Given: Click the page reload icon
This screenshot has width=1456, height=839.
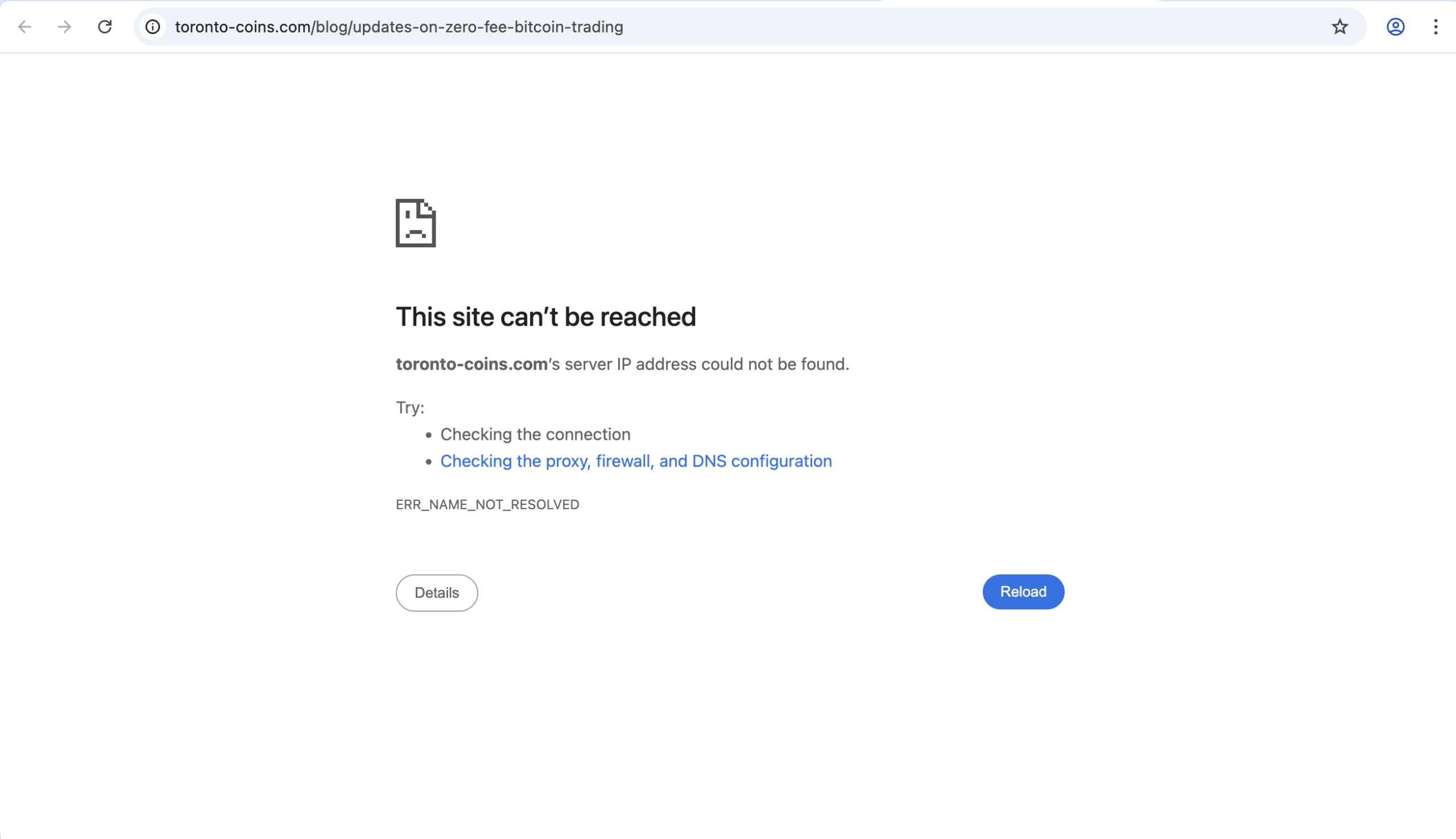Looking at the screenshot, I should coord(105,27).
